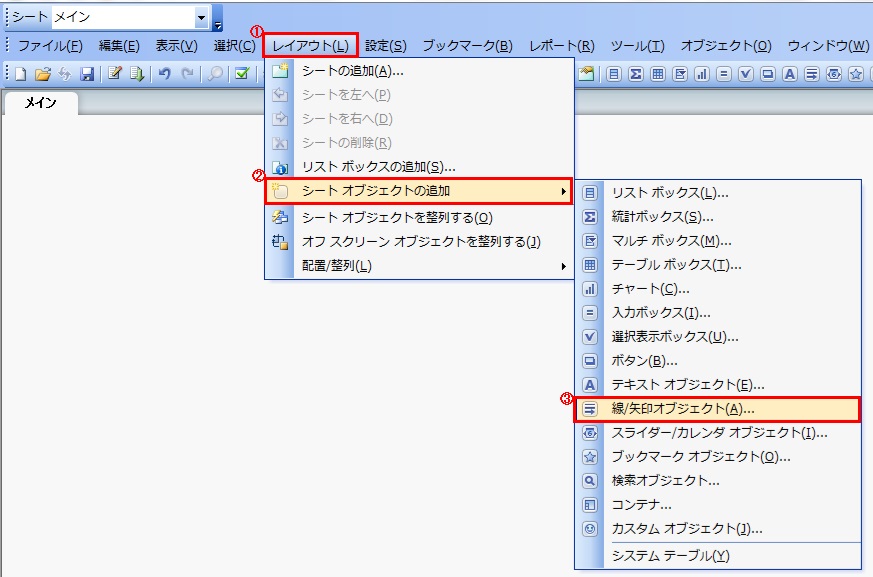This screenshot has width=873, height=577.
Task: Select ブックマーク オブジェクト(O)... in submenu
Action: 718,457
